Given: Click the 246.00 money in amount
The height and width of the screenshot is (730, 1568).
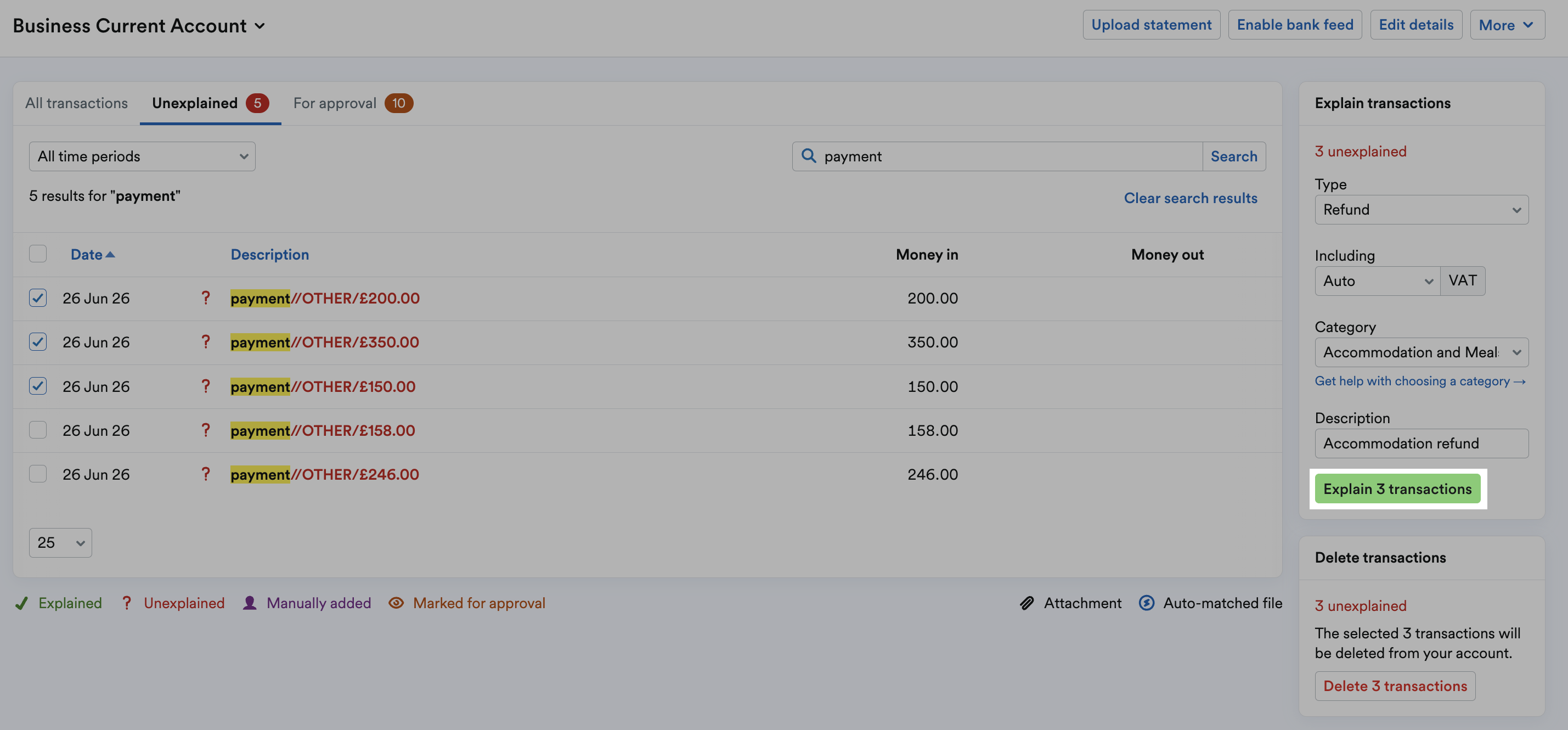Looking at the screenshot, I should coord(933,474).
